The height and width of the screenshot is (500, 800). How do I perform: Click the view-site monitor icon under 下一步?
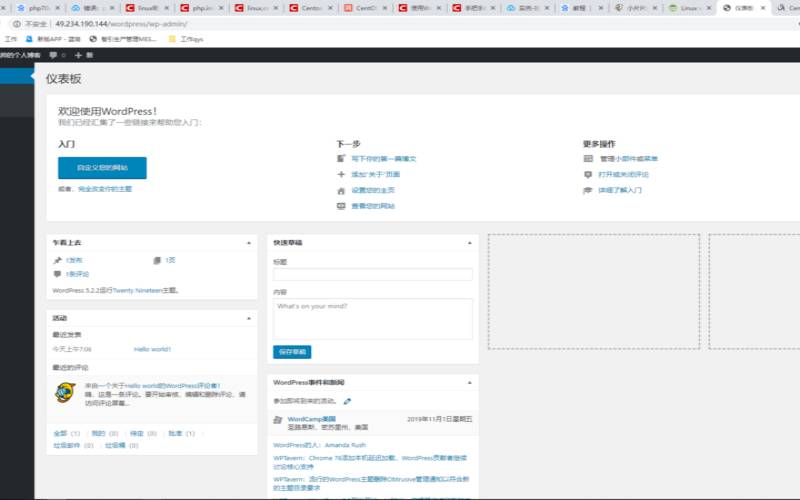click(341, 206)
